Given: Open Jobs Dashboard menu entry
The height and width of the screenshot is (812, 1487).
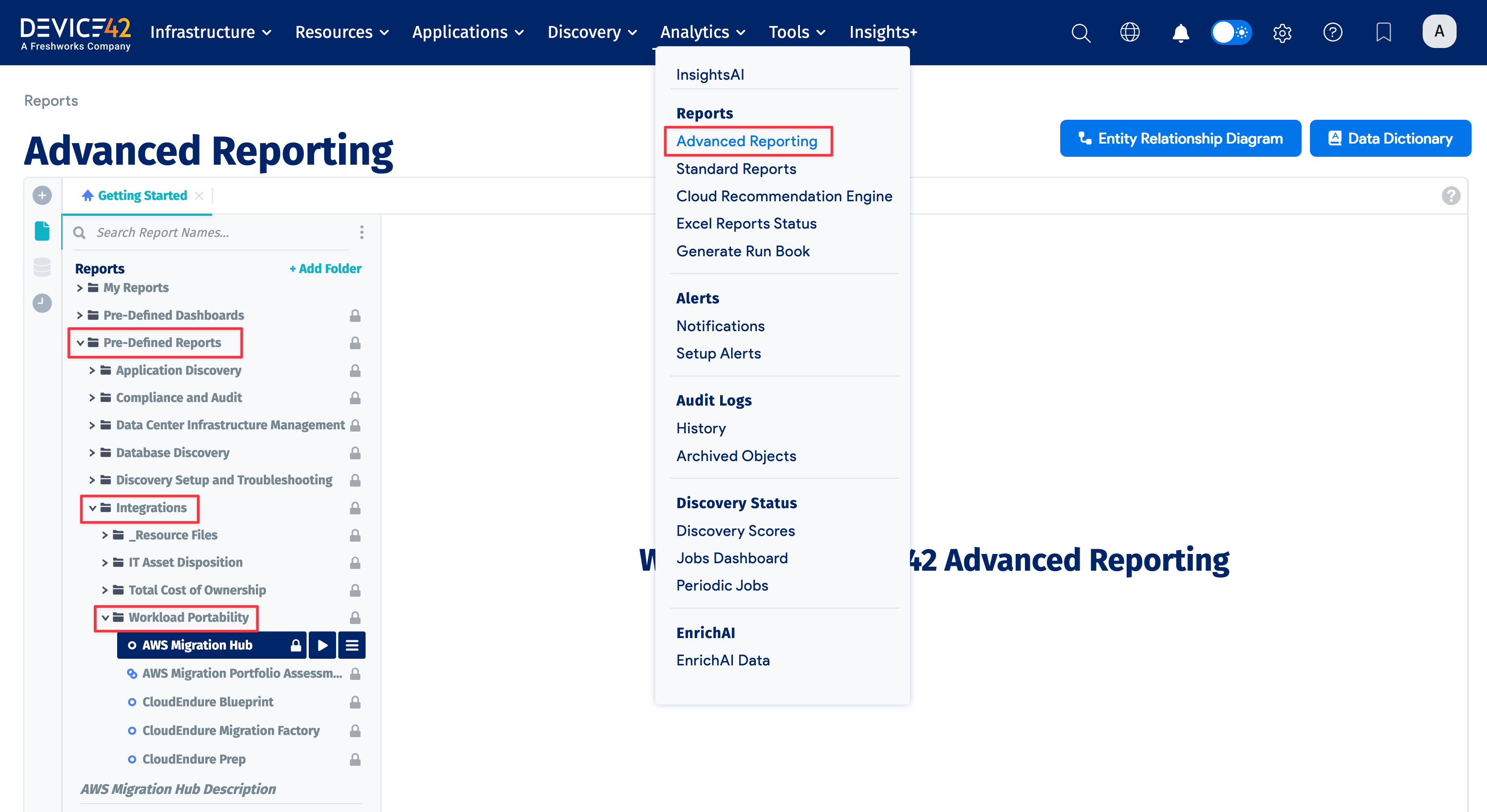Looking at the screenshot, I should tap(732, 559).
